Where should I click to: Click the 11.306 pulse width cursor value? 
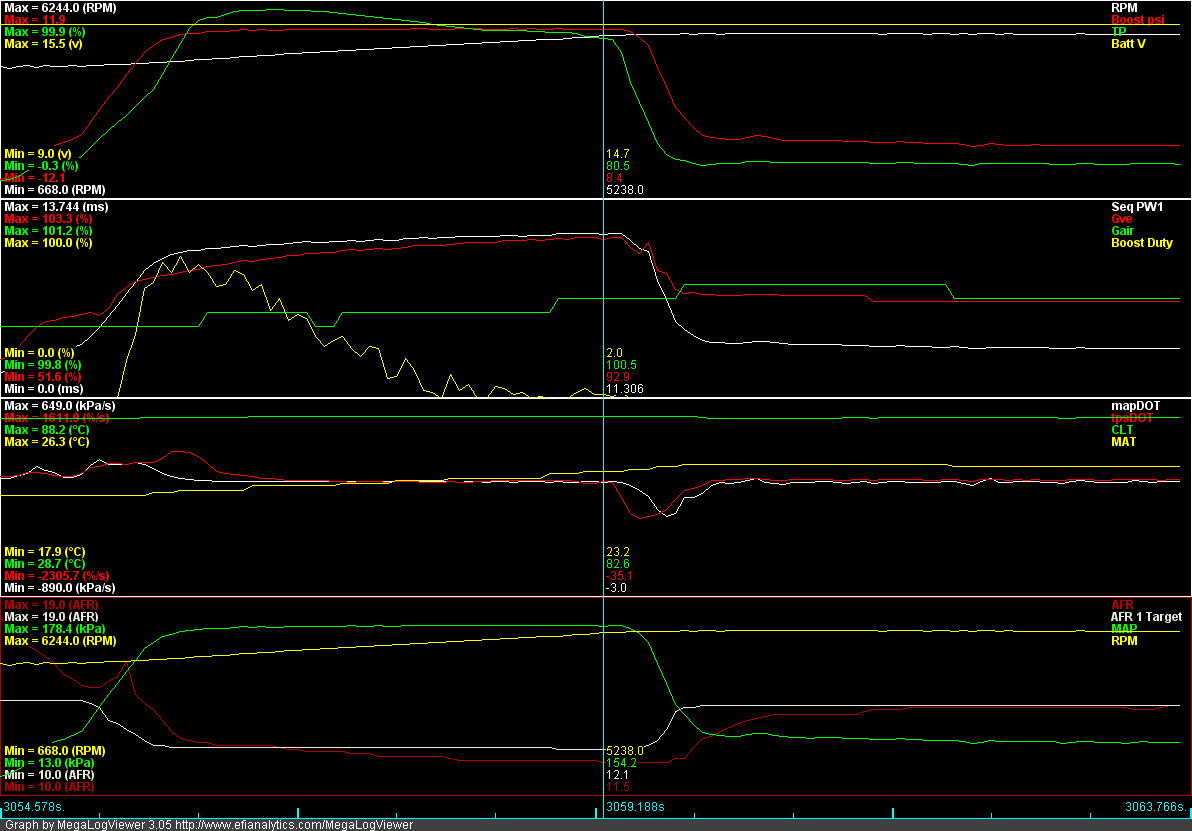pos(625,389)
